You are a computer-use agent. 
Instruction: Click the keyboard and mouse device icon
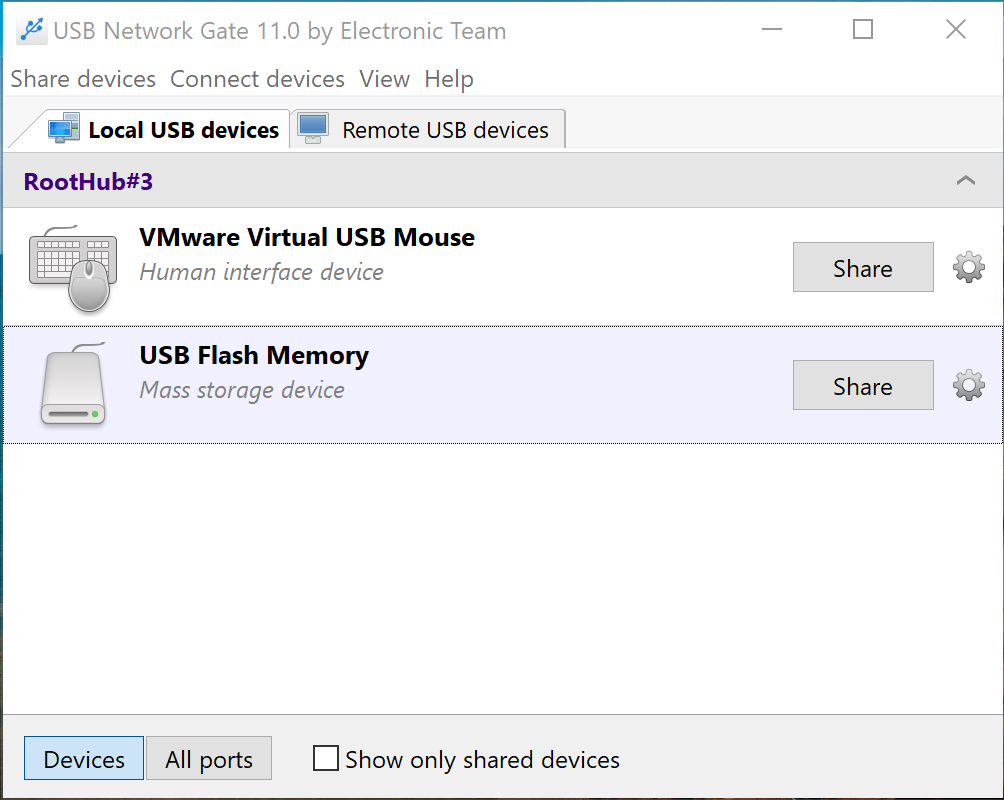click(72, 268)
